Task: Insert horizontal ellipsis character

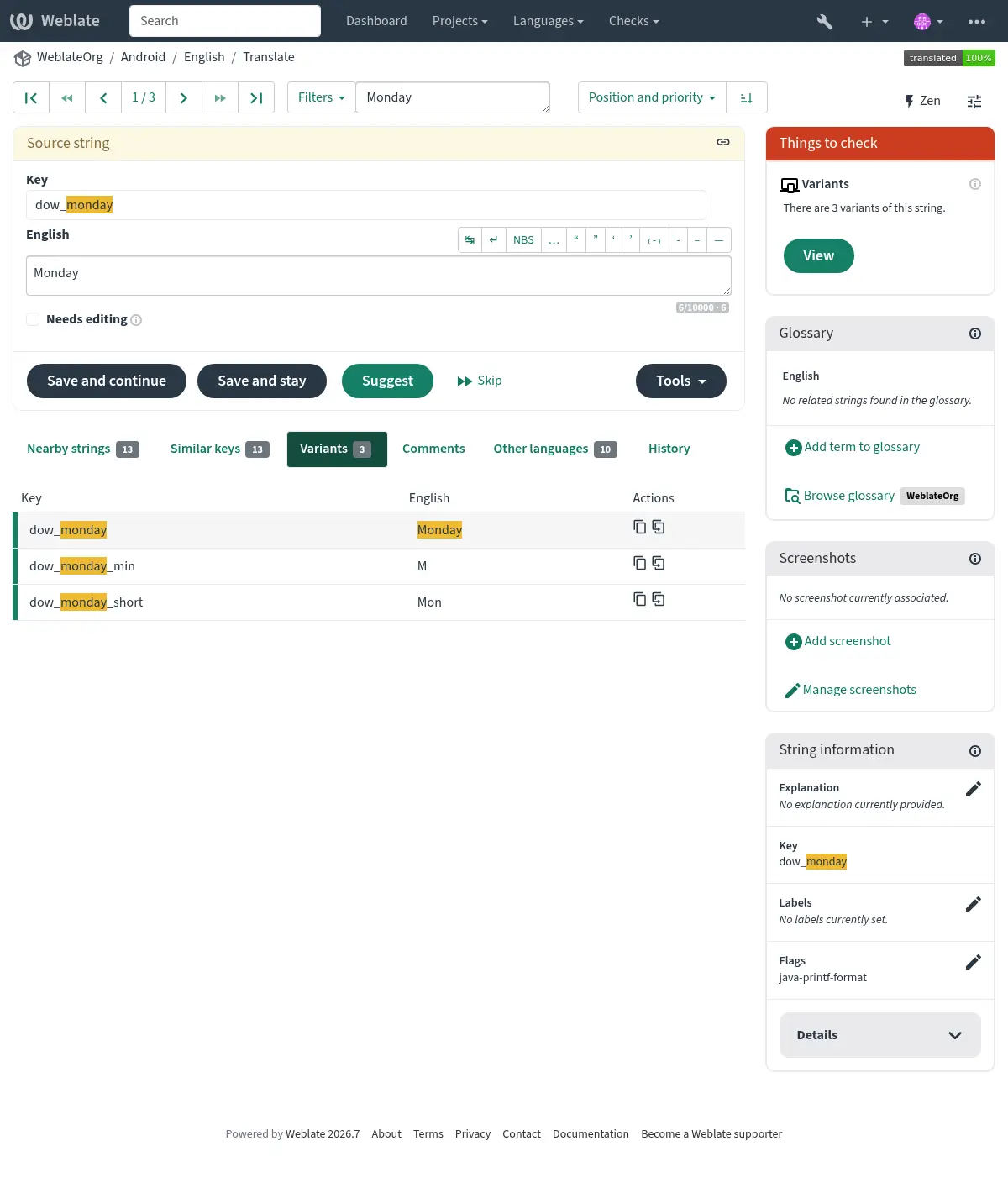Action: (x=554, y=240)
